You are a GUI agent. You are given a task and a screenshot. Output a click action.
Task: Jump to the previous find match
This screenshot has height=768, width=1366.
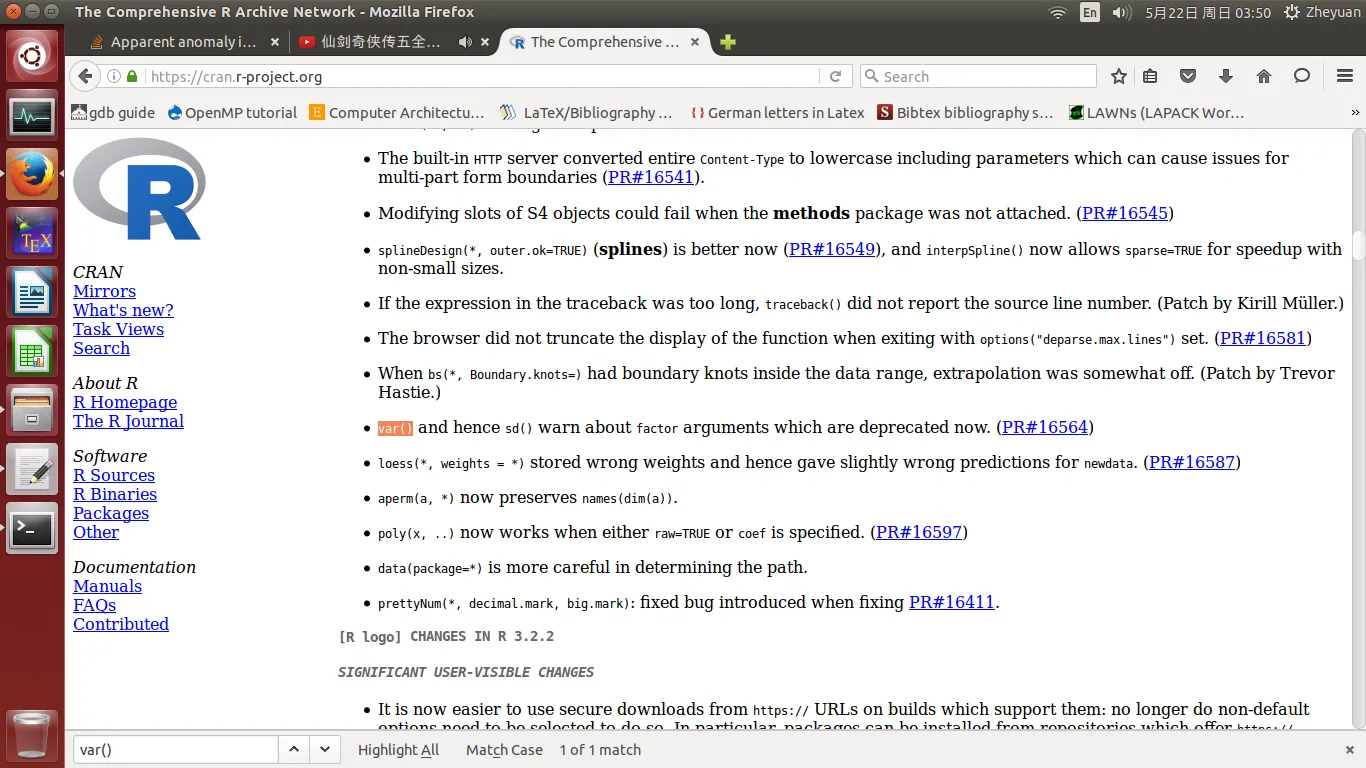[294, 749]
